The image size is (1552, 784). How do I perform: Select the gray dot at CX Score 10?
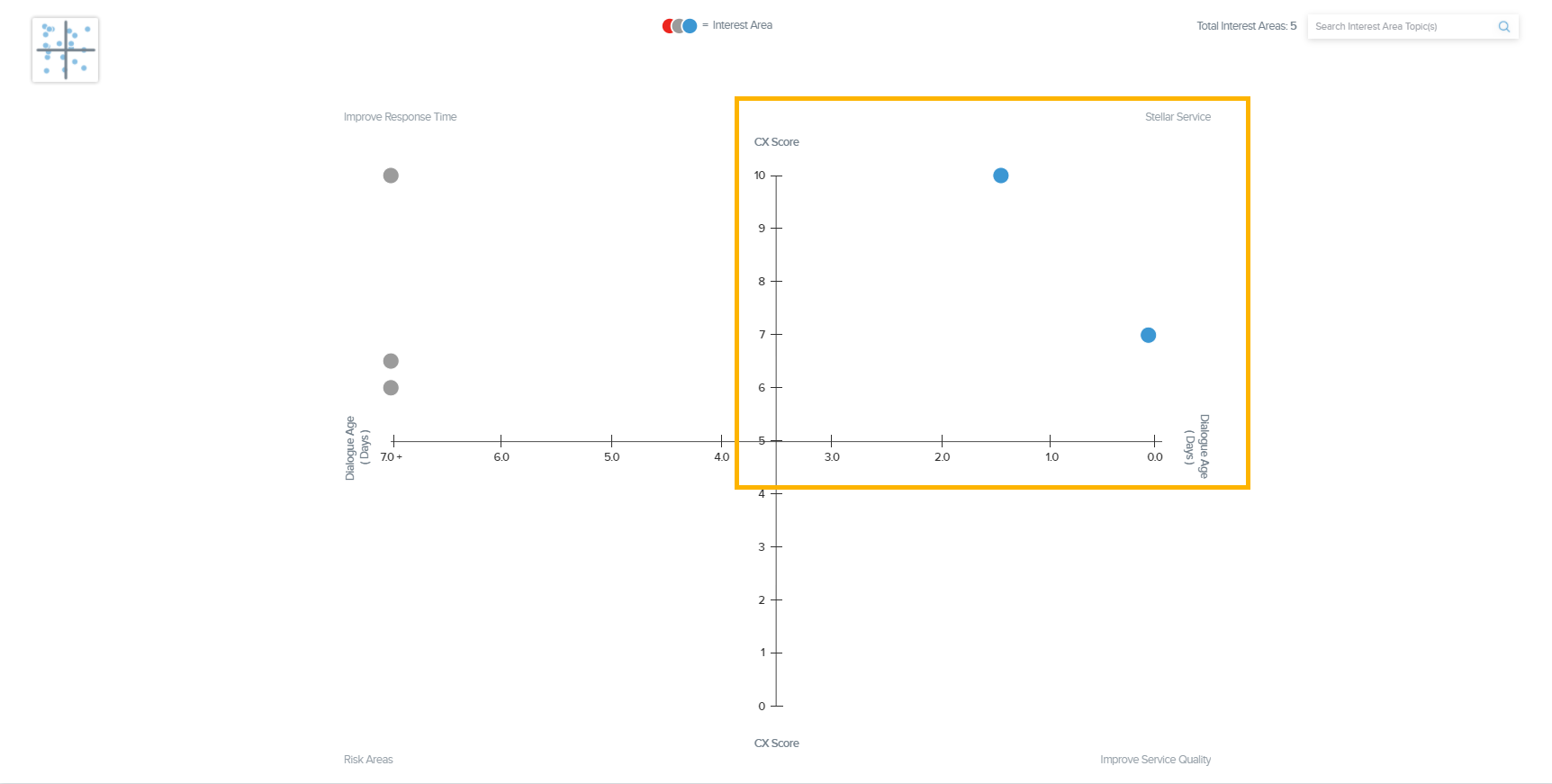[x=391, y=176]
